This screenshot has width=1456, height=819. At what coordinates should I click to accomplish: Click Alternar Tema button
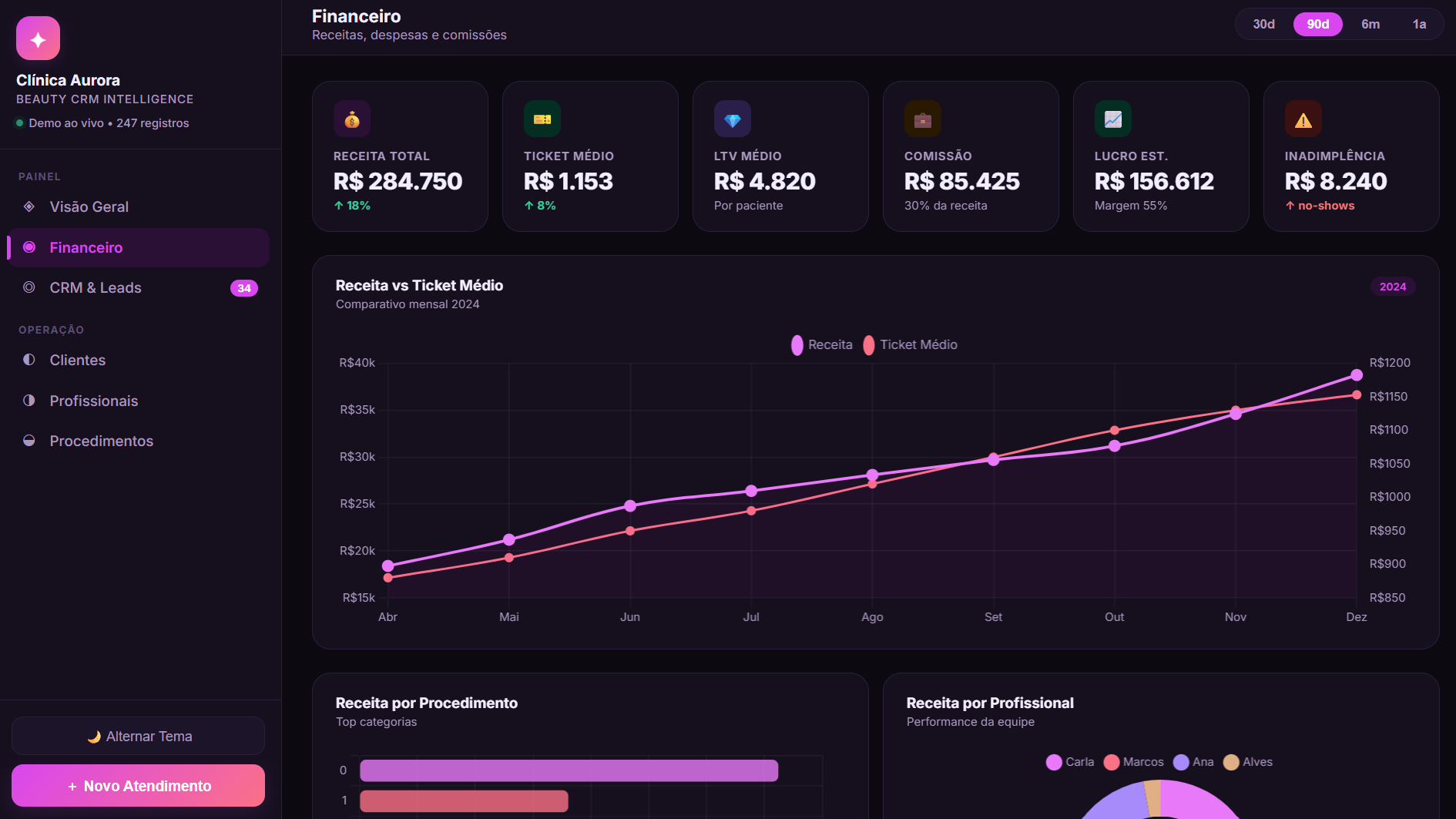click(x=139, y=736)
